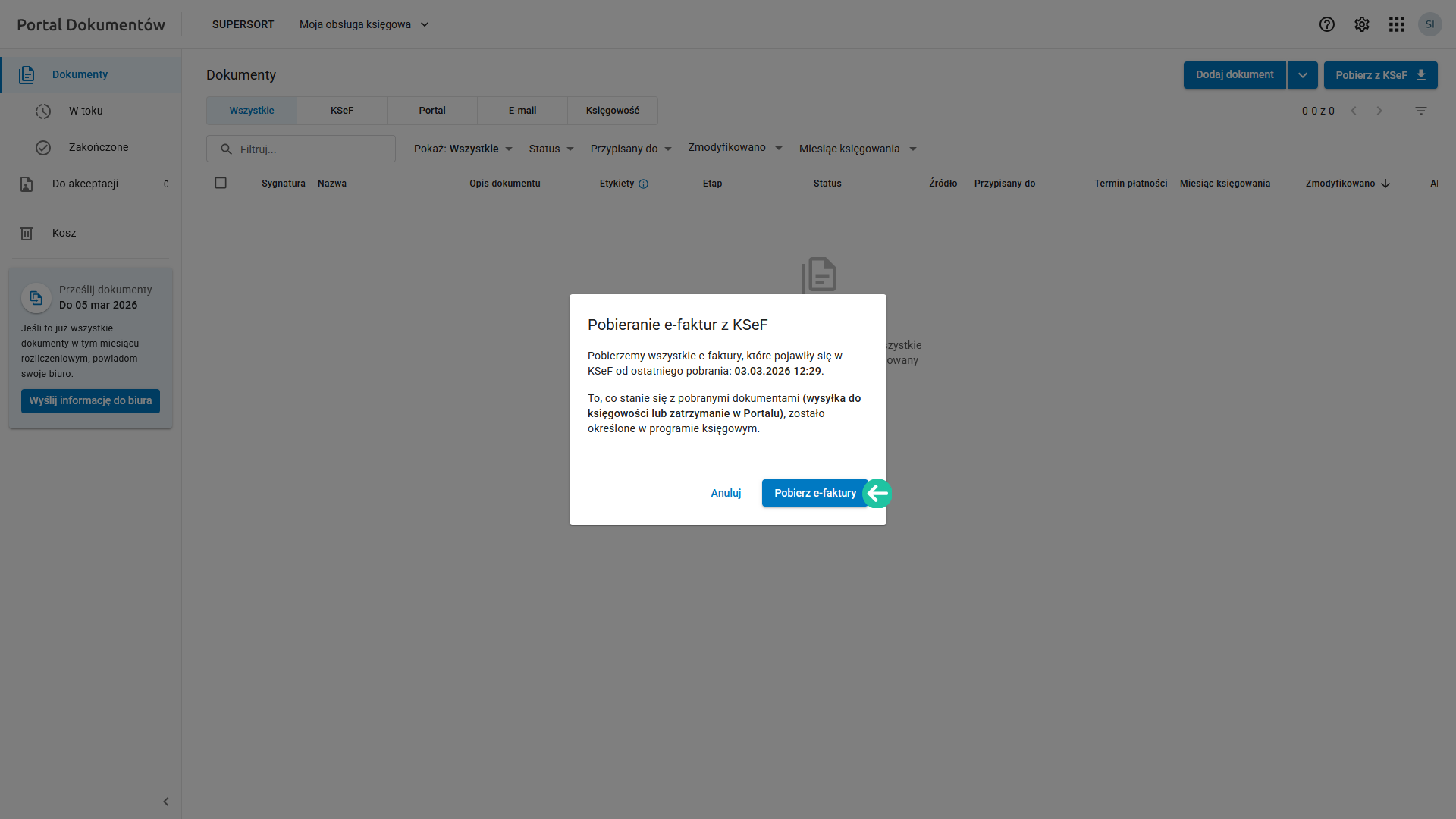Screen dimensions: 1456x819
Task: Click the SI user avatar
Action: pyautogui.click(x=1430, y=24)
